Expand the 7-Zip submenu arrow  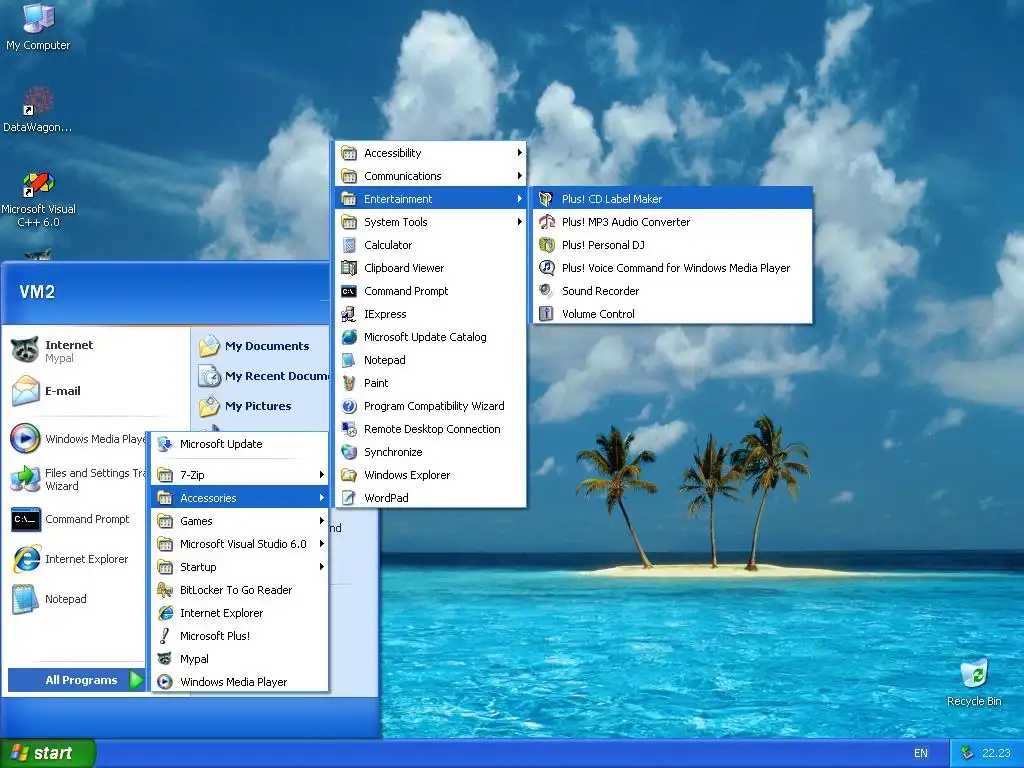point(321,475)
